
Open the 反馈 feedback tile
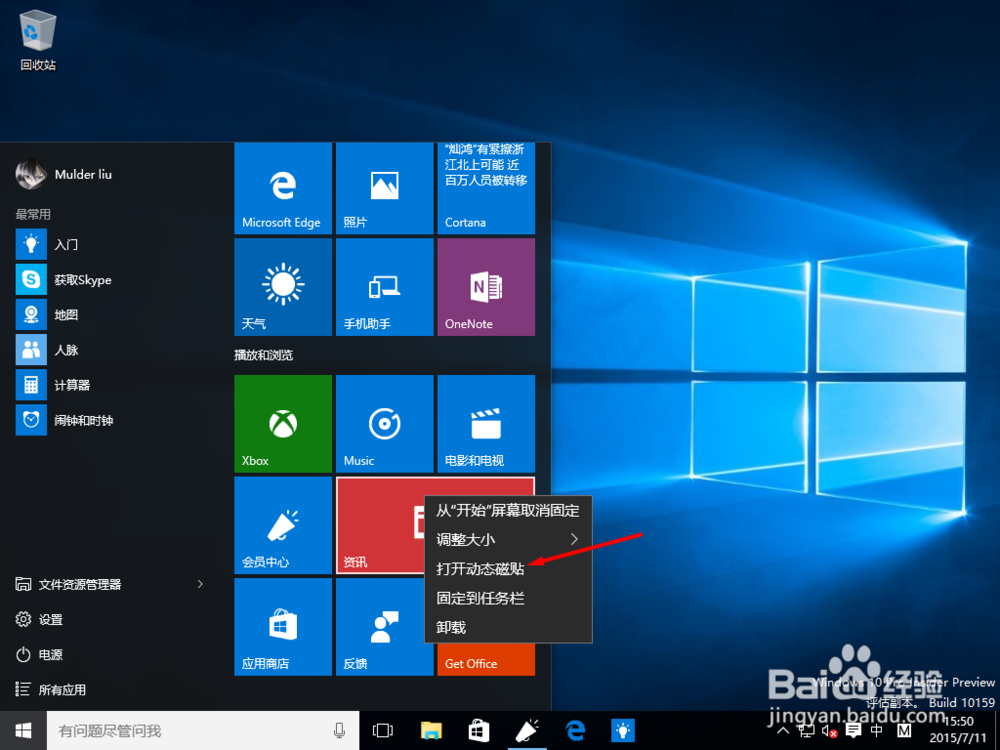point(385,626)
